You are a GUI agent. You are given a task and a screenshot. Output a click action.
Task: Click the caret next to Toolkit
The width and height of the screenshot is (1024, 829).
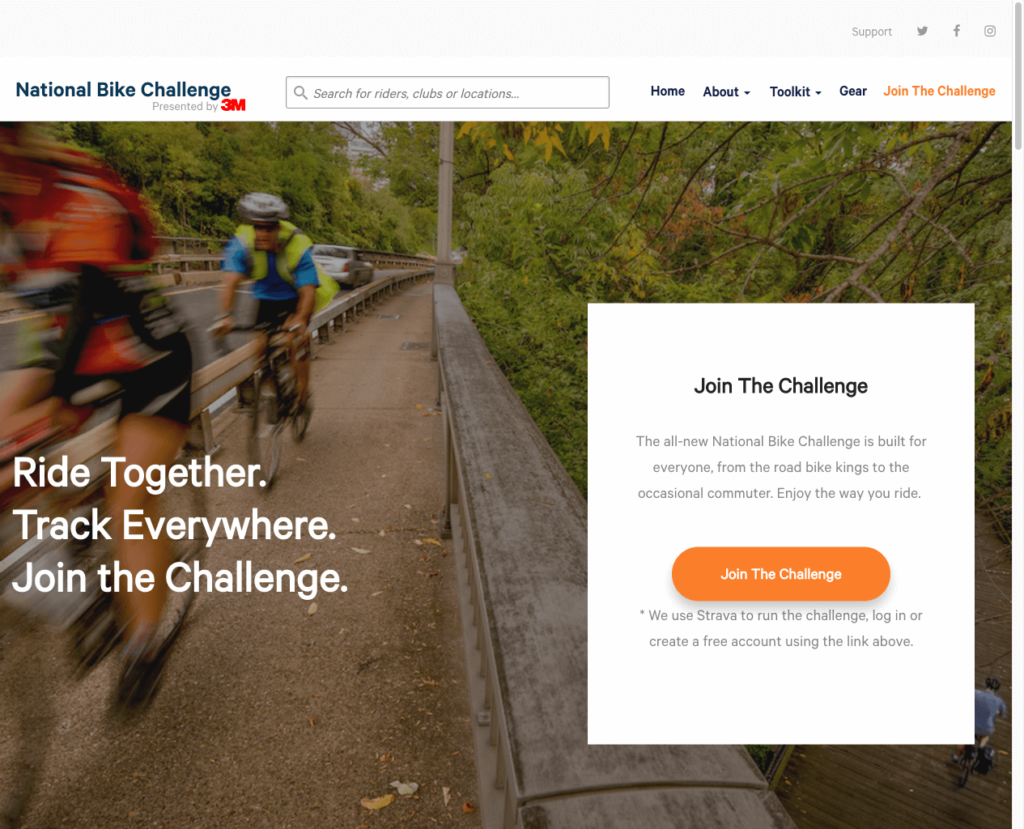point(818,93)
